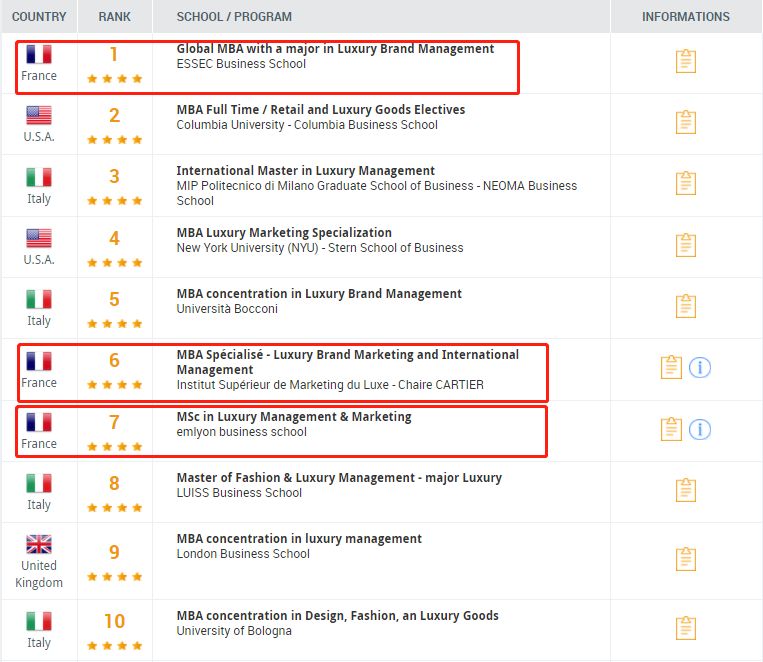
Task: Open MBA concentration in luxury management program
Action: [299, 539]
